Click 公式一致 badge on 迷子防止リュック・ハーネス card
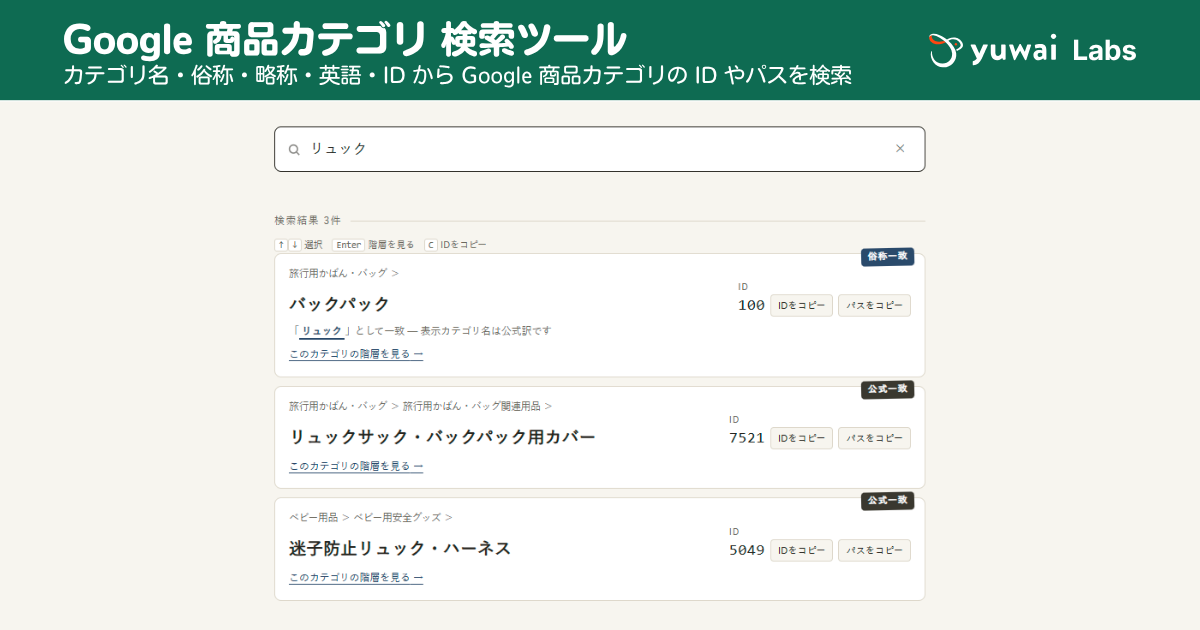Viewport: 1200px width, 630px height. pyautogui.click(x=888, y=500)
